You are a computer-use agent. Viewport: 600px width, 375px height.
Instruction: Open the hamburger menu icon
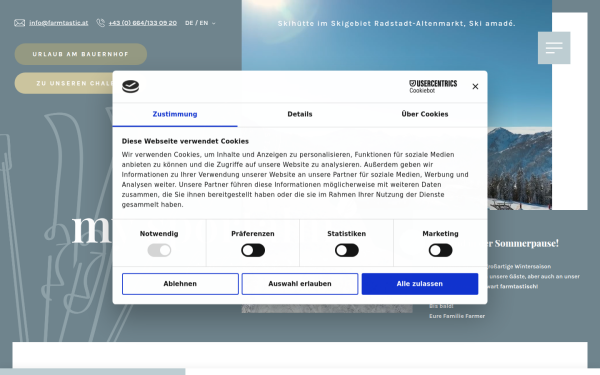click(x=554, y=48)
